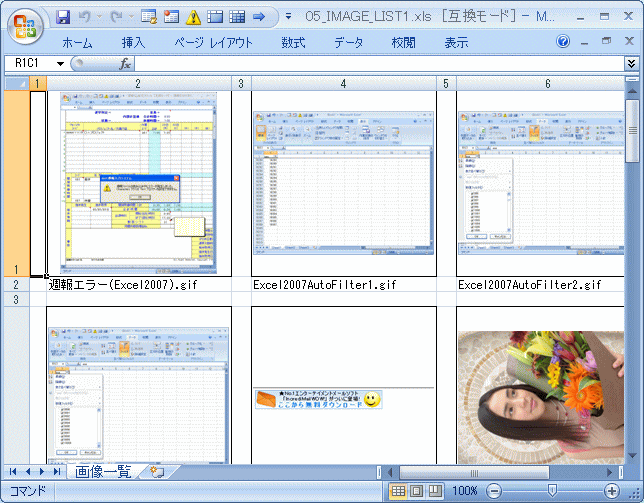The height and width of the screenshot is (503, 644).
Task: Minimize the ribbon workbook window
Action: (x=584, y=41)
